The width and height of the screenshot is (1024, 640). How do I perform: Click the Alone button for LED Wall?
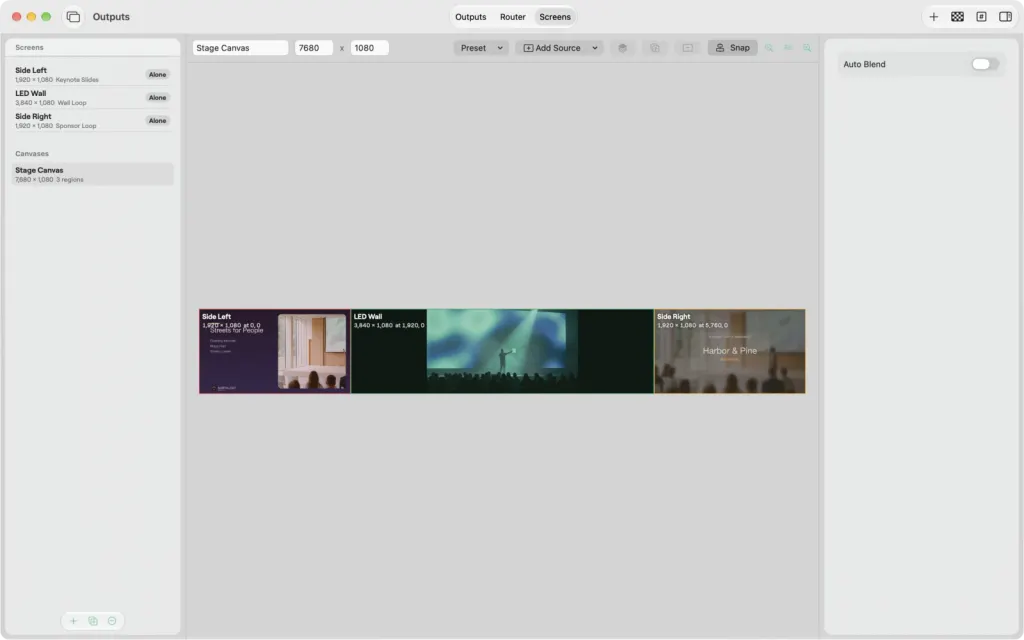(157, 97)
